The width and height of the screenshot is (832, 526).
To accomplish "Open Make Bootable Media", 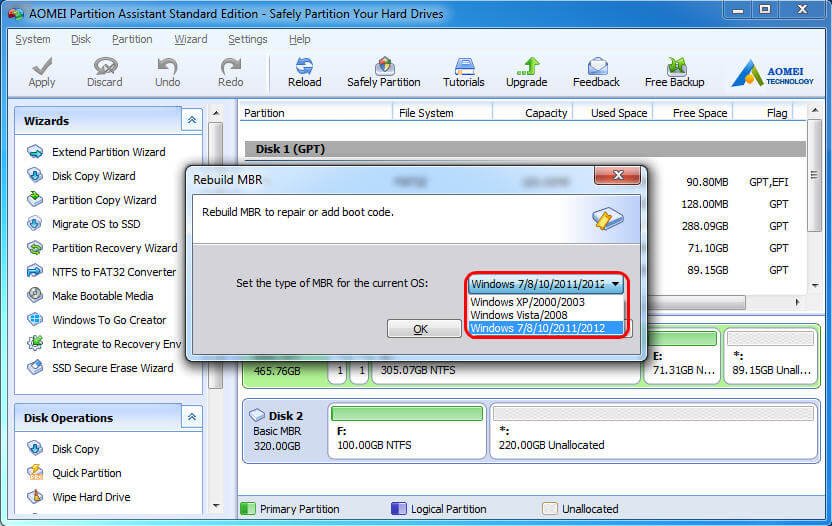I will tap(102, 296).
